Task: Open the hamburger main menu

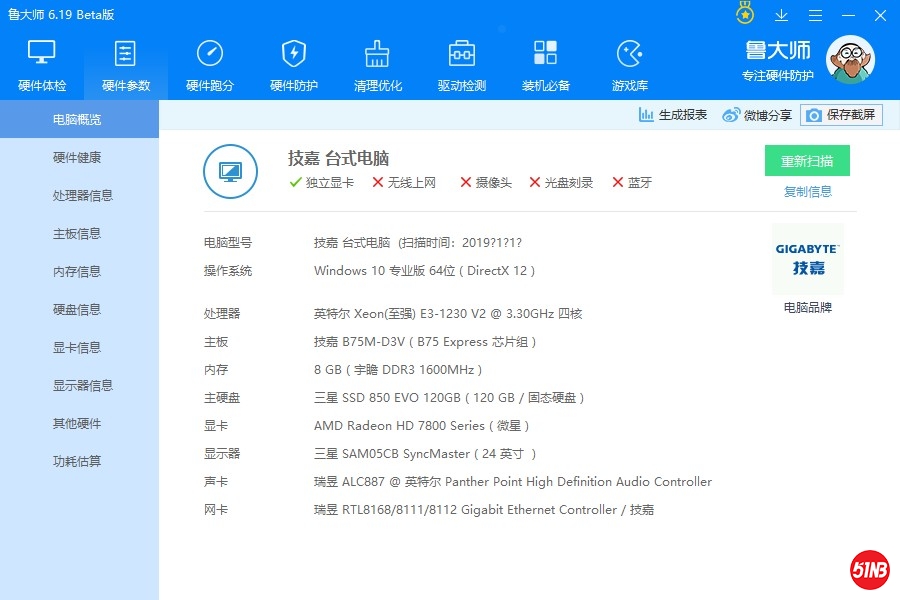Action: pyautogui.click(x=814, y=15)
